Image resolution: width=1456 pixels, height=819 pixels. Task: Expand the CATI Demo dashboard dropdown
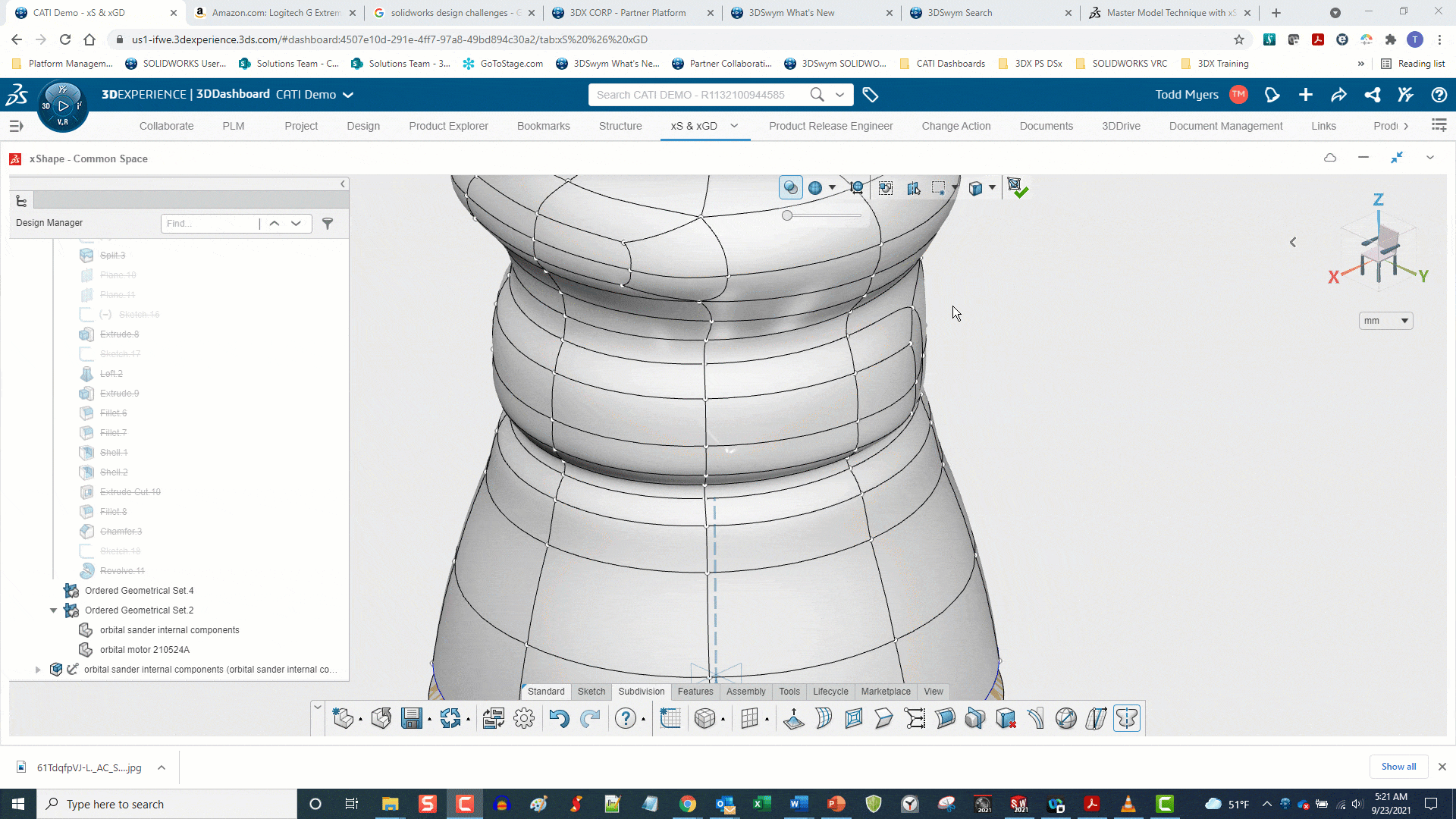pos(348,95)
